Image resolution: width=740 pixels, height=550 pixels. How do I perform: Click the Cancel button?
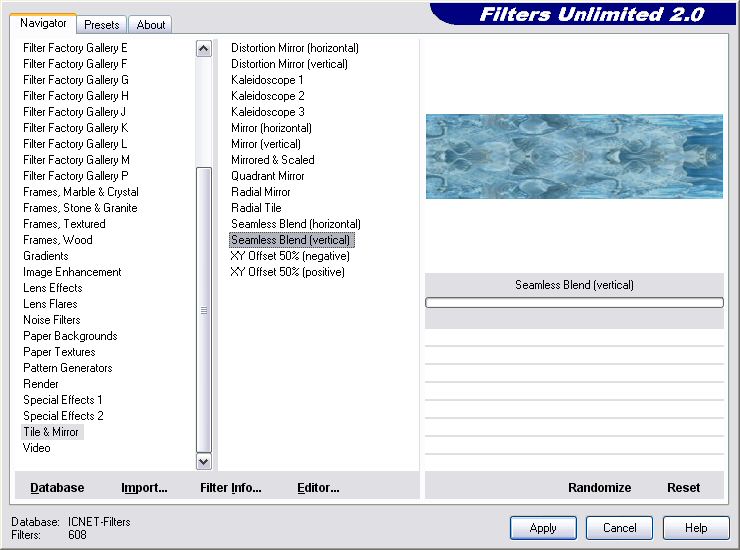click(619, 527)
